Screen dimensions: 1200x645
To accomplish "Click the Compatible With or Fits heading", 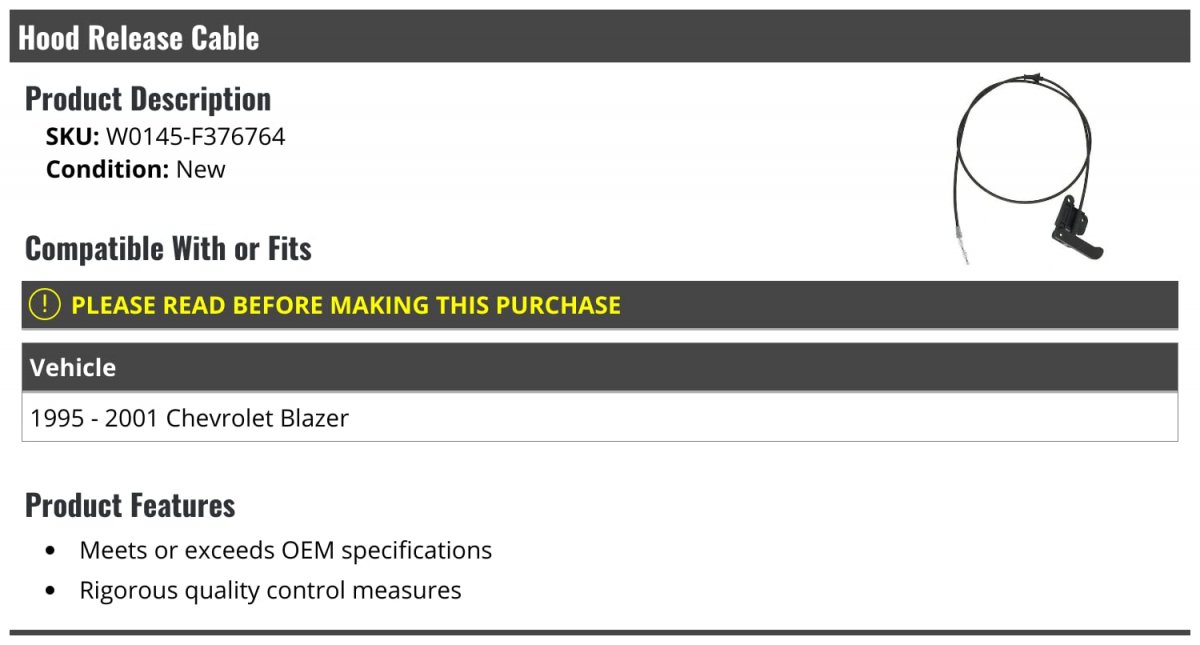I will 168,248.
